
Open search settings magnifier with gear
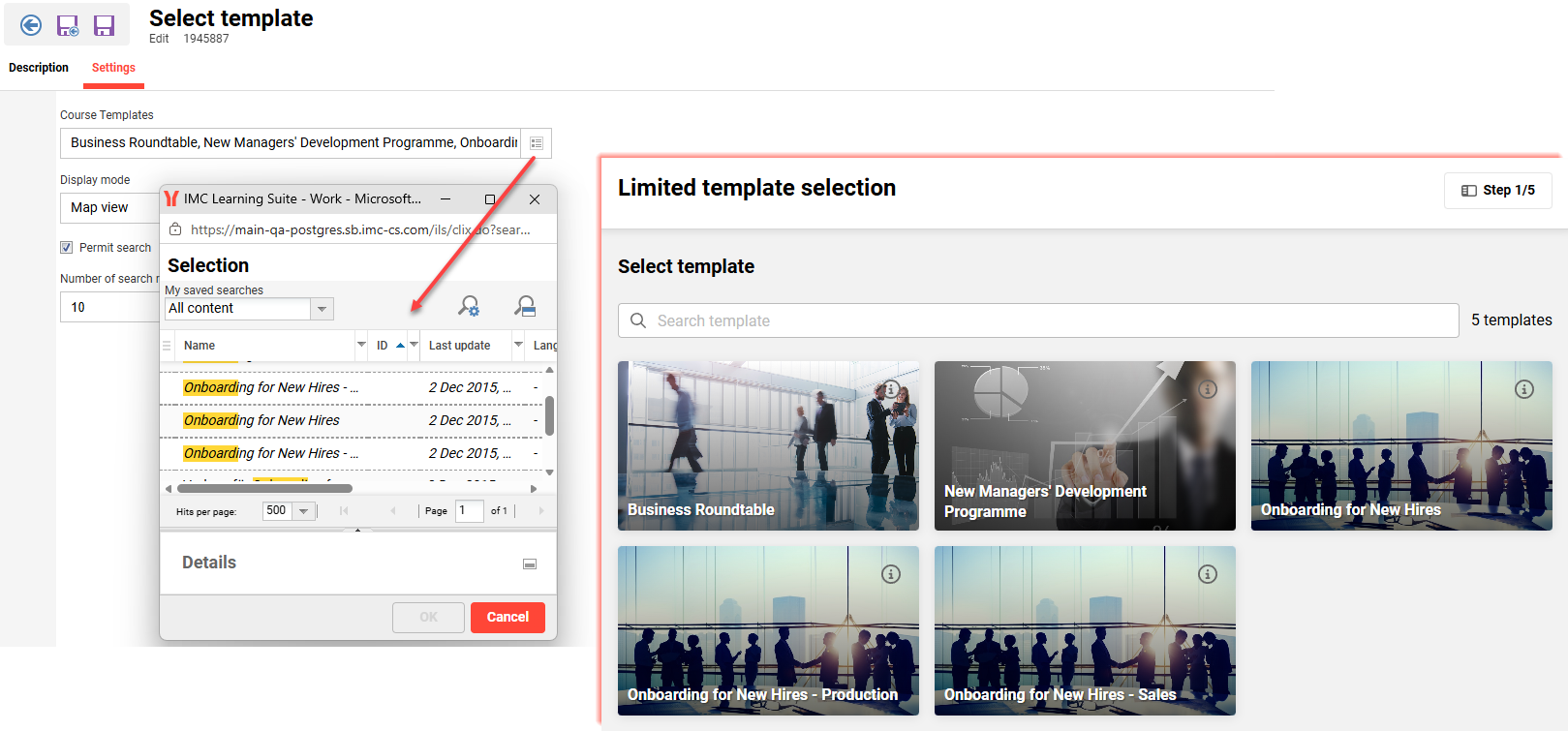[x=469, y=306]
